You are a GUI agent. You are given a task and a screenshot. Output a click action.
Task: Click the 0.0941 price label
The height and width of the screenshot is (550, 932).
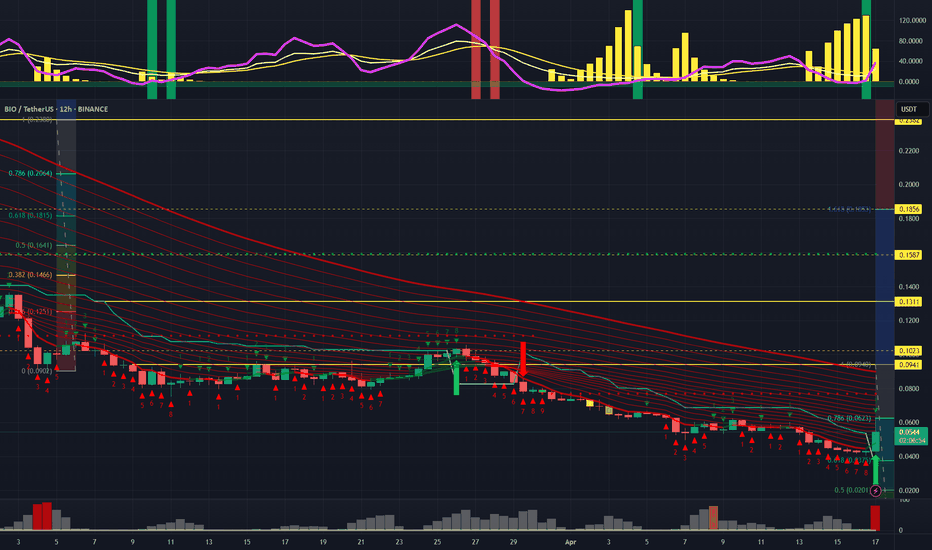click(909, 365)
